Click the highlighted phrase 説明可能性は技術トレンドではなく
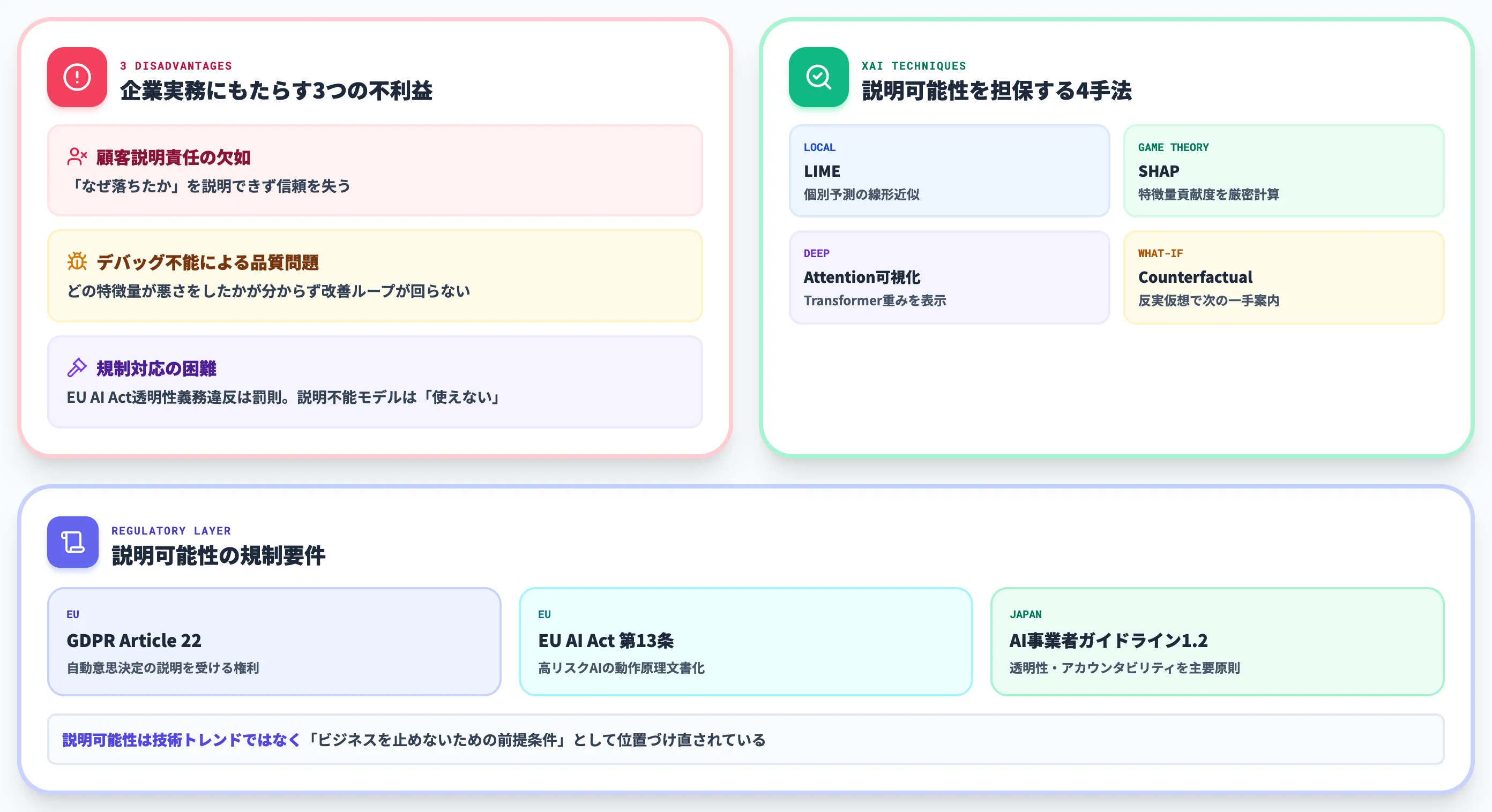Image resolution: width=1492 pixels, height=812 pixels. click(x=181, y=740)
